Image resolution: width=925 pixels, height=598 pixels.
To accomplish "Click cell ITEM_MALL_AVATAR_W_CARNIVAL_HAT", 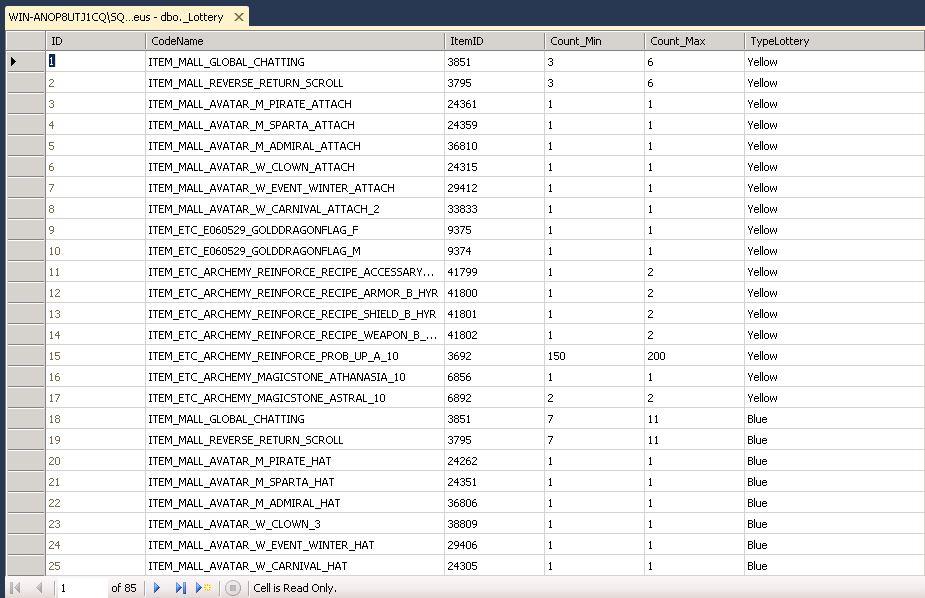I will pos(294,566).
